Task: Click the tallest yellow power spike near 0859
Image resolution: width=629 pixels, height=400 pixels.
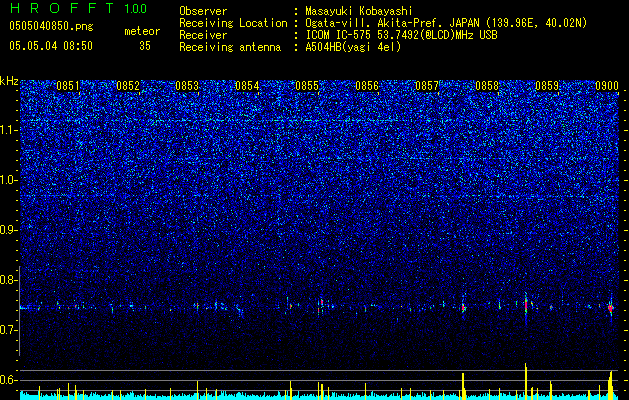Action: 526,381
